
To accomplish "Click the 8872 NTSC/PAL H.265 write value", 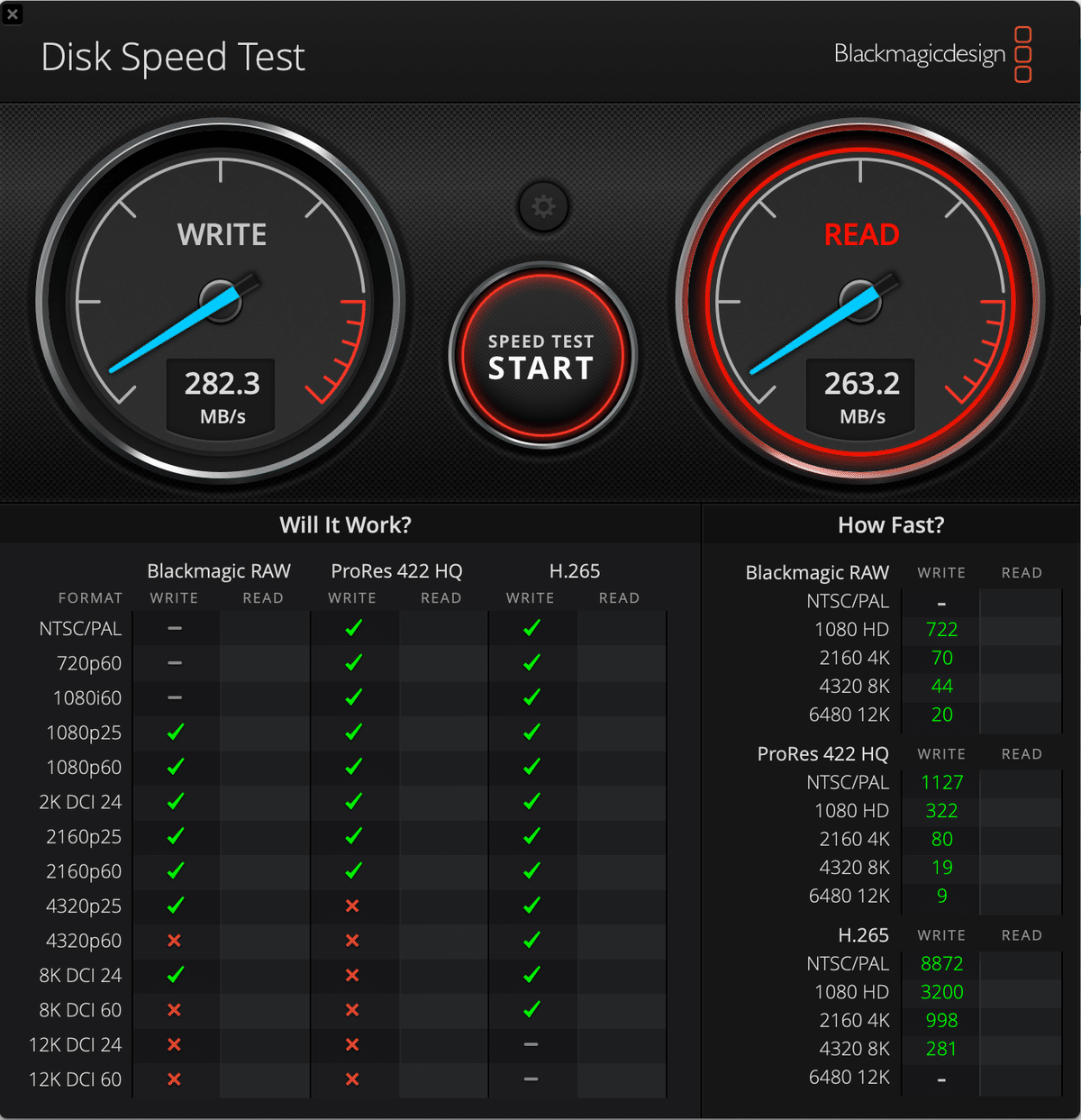I will click(941, 963).
